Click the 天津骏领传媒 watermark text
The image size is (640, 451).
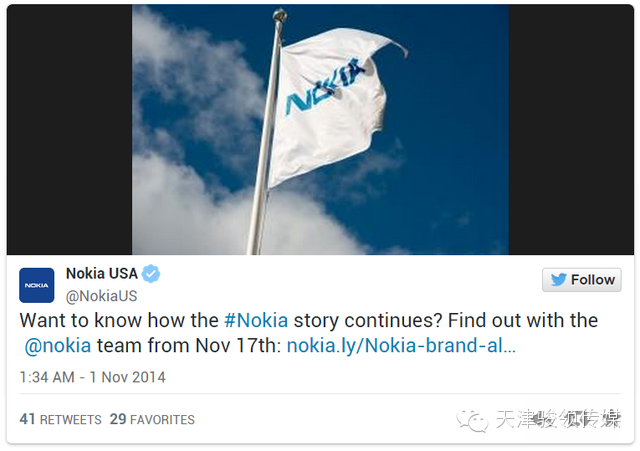coord(558,420)
